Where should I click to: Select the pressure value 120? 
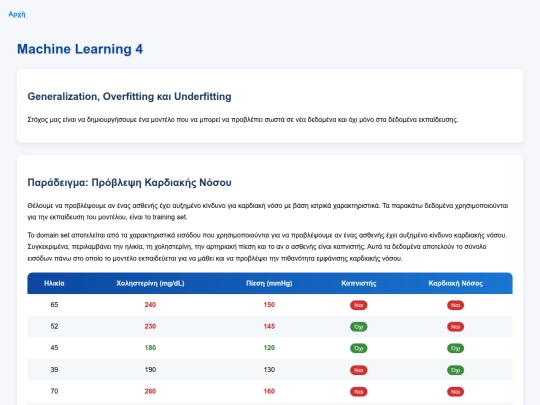click(x=269, y=348)
